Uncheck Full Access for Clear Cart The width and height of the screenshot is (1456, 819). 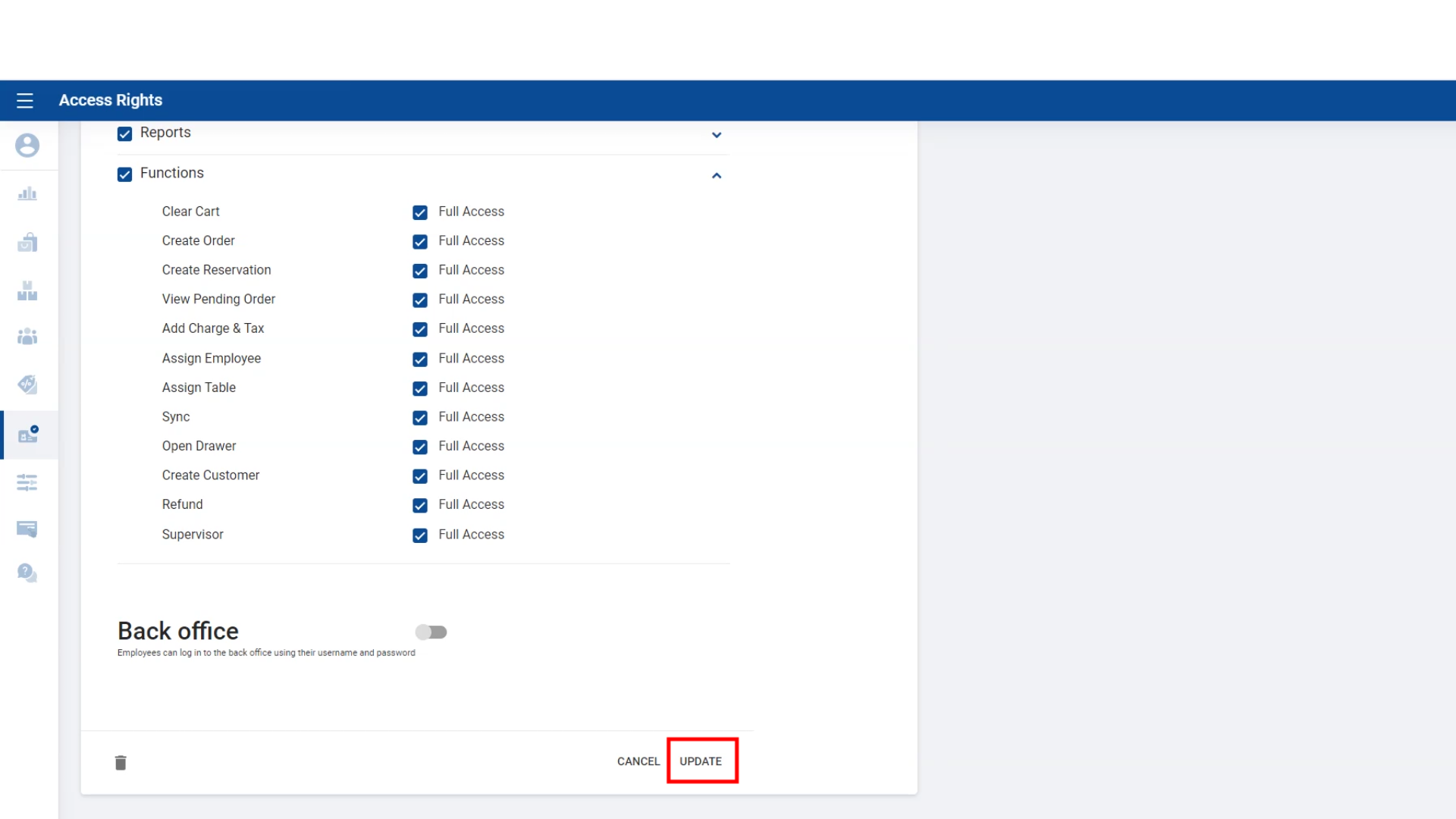pos(420,212)
